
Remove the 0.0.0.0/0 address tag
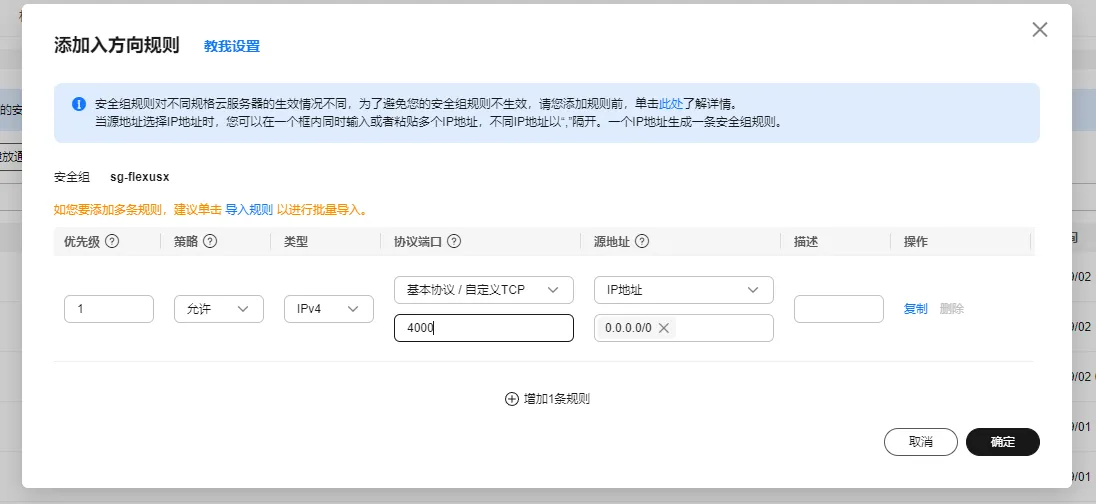664,328
